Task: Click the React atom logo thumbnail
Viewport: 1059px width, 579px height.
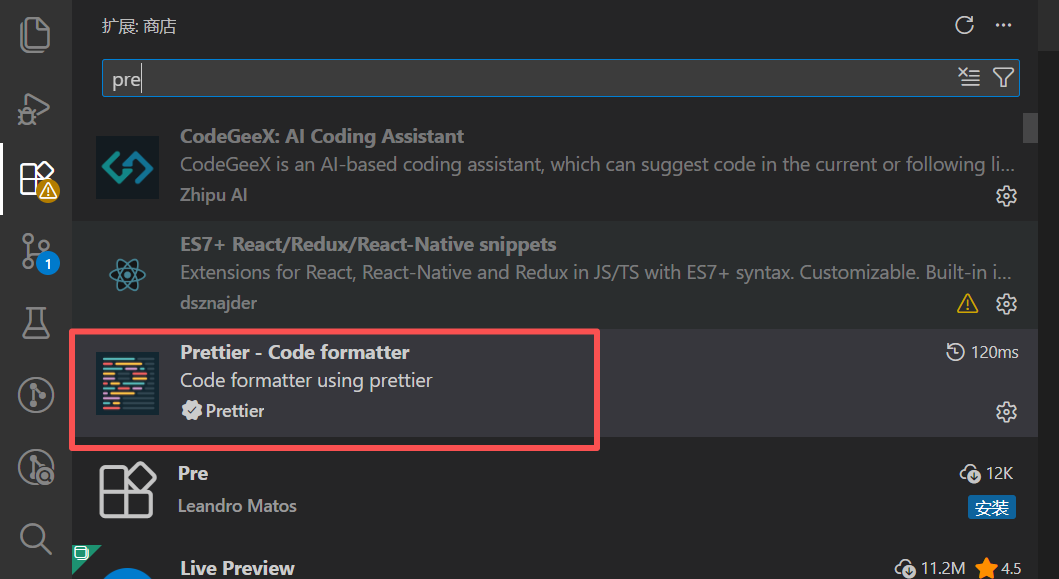Action: pos(127,275)
